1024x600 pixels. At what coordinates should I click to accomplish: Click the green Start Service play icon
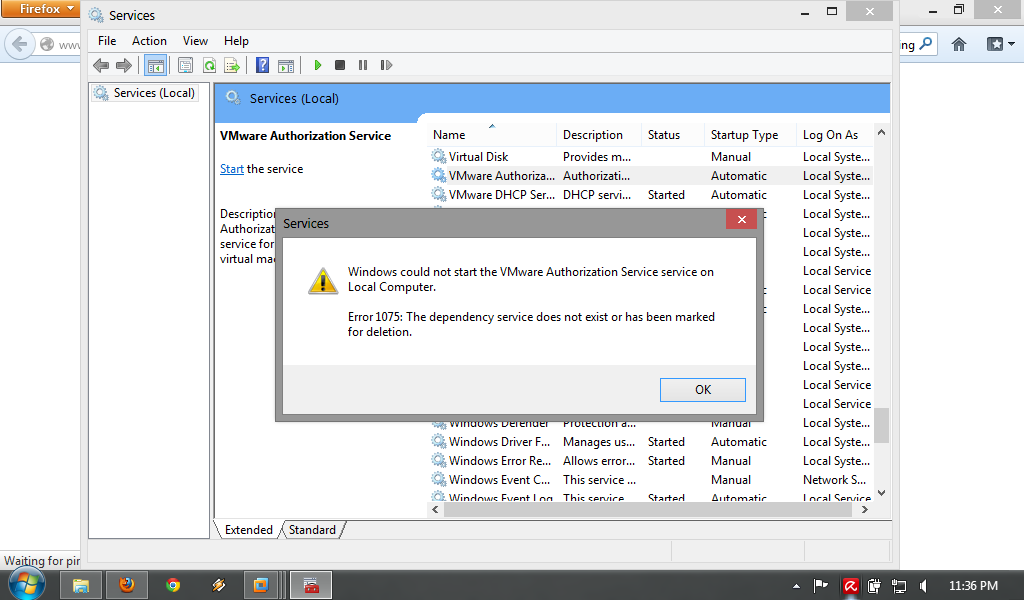318,65
